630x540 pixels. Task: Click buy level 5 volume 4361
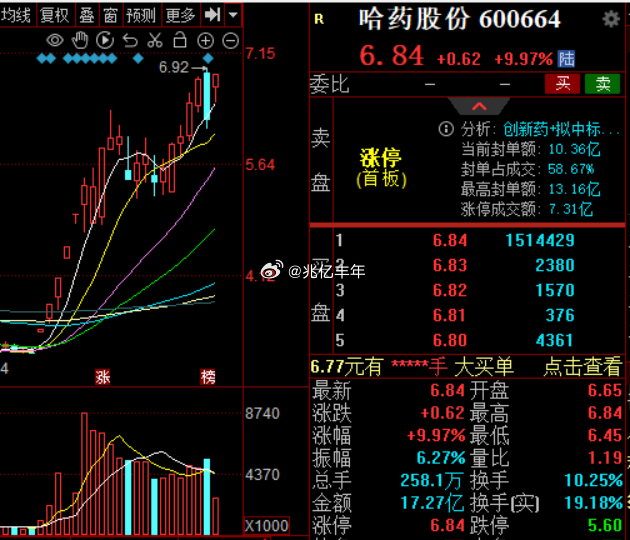click(554, 340)
